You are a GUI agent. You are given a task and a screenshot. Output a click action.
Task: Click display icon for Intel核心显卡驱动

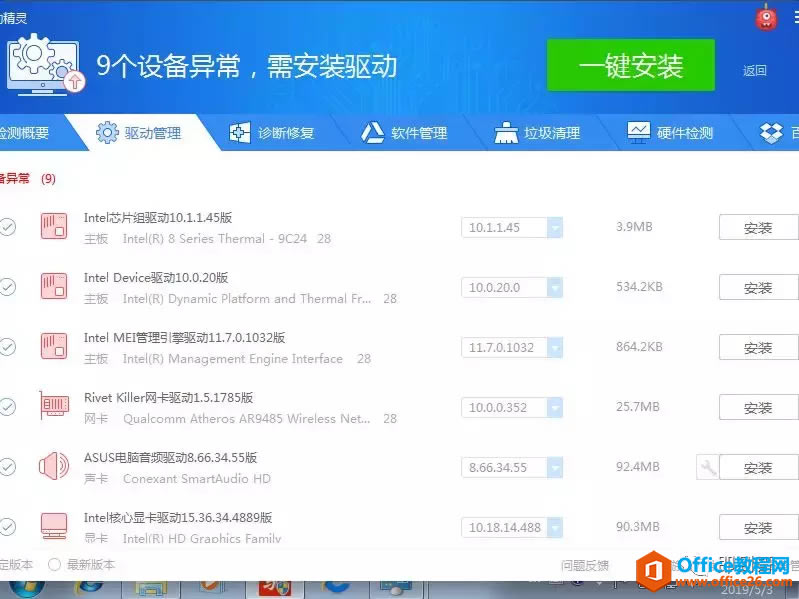tap(54, 526)
